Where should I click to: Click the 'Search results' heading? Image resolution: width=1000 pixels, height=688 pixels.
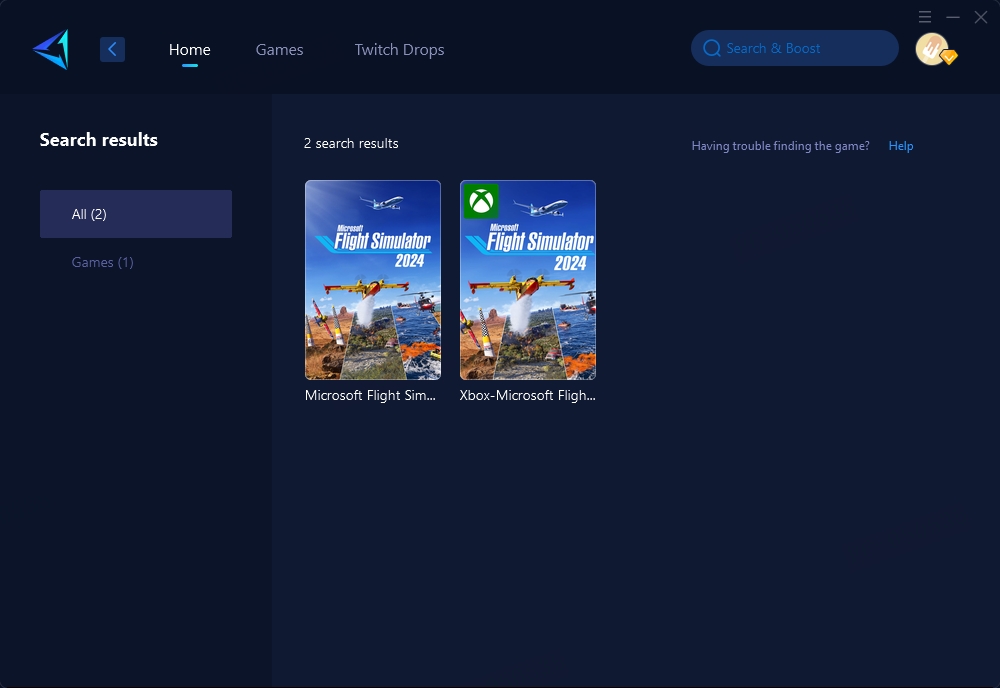click(x=98, y=140)
